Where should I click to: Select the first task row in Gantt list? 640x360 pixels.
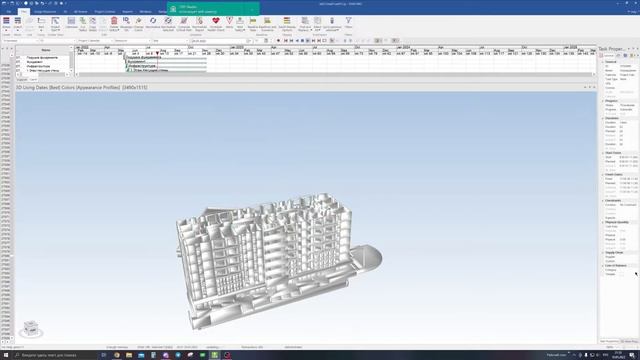tap(42, 58)
